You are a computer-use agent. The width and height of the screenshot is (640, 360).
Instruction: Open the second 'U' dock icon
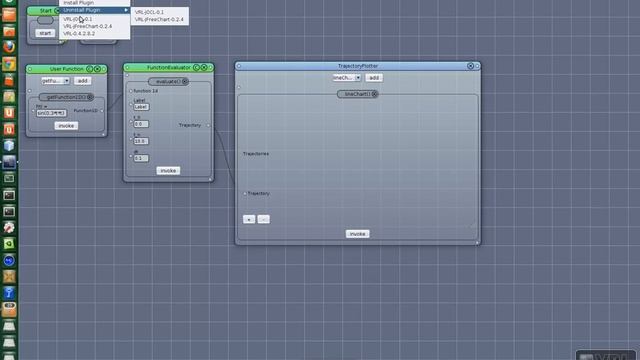9,129
